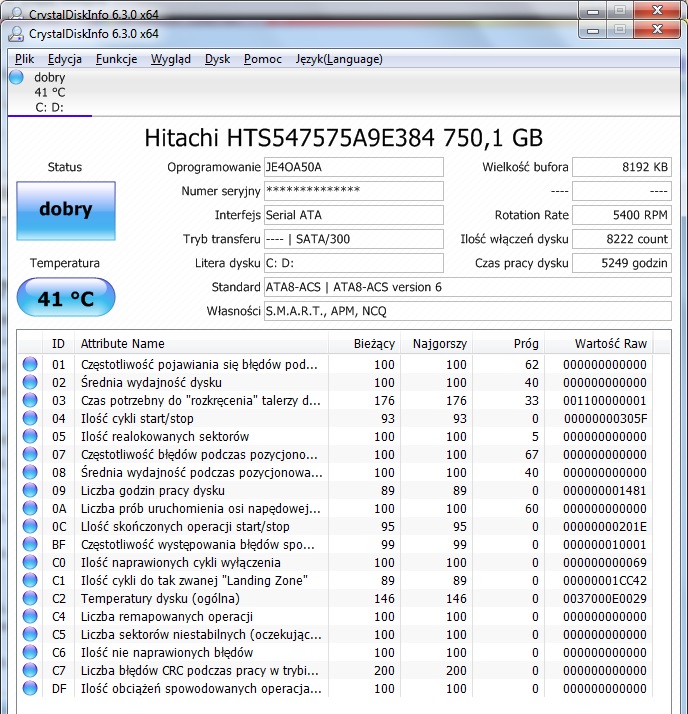The width and height of the screenshot is (688, 714).
Task: Open the Język(Language) menu
Action: click(x=339, y=59)
